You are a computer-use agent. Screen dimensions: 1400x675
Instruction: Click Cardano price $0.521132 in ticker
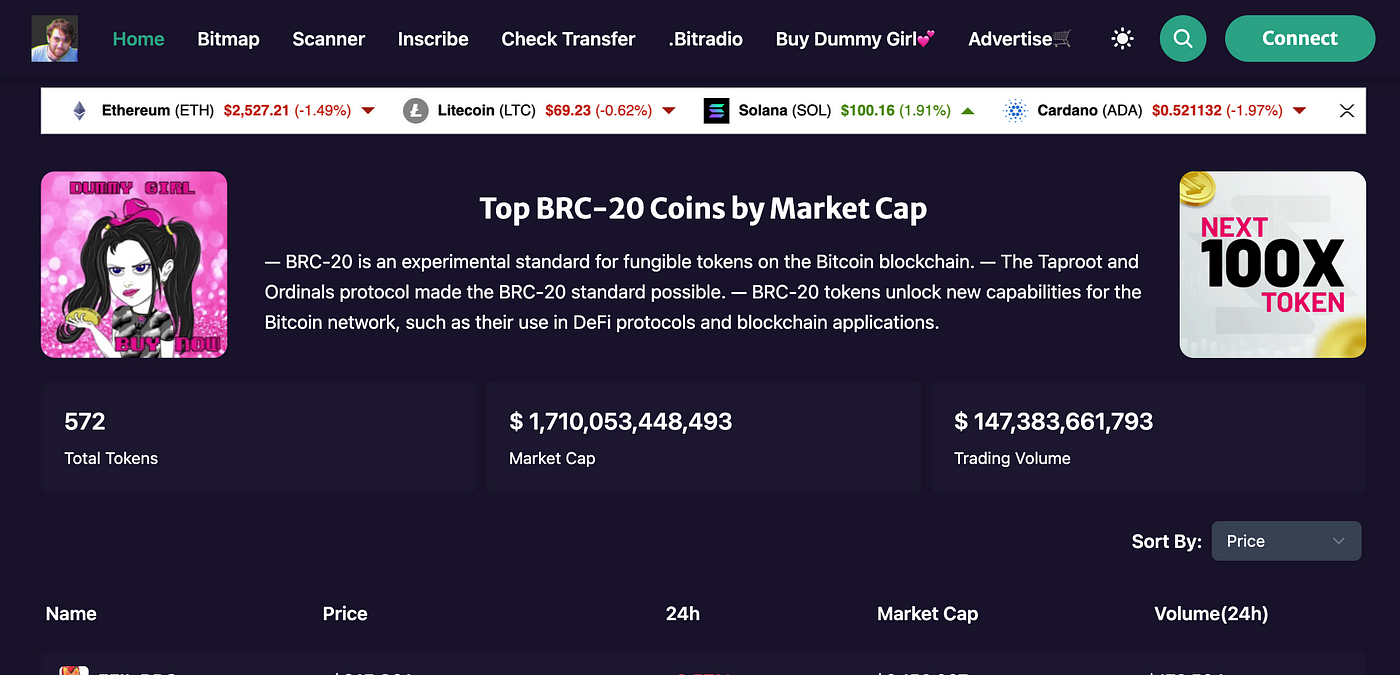(1187, 111)
